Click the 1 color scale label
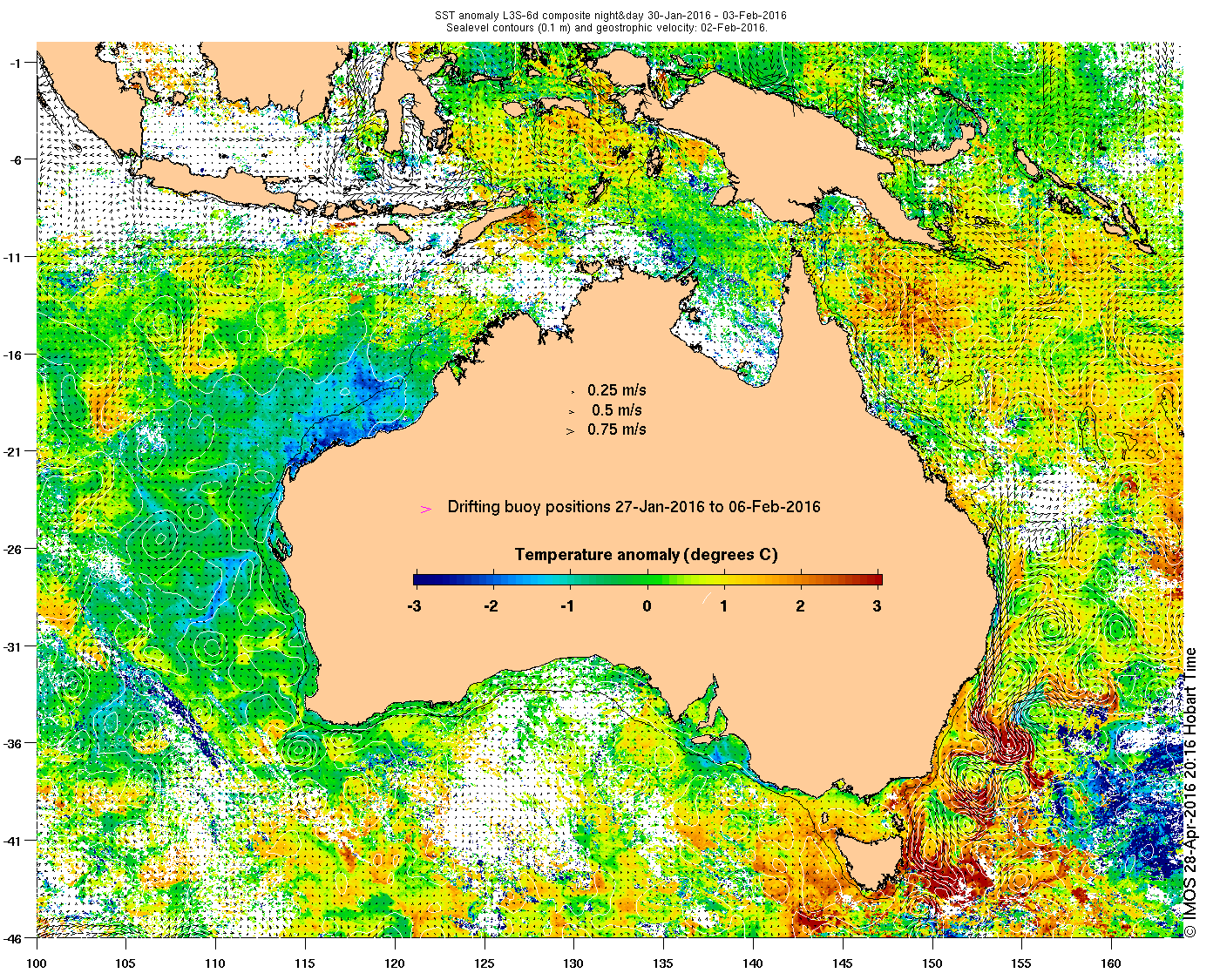This screenshot has width=1220, height=980. 723,606
